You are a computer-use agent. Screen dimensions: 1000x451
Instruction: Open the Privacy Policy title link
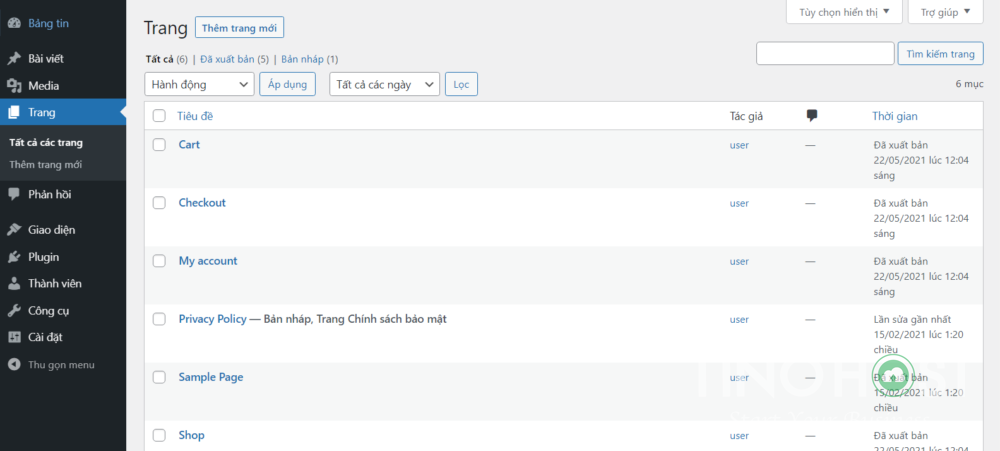click(x=212, y=319)
